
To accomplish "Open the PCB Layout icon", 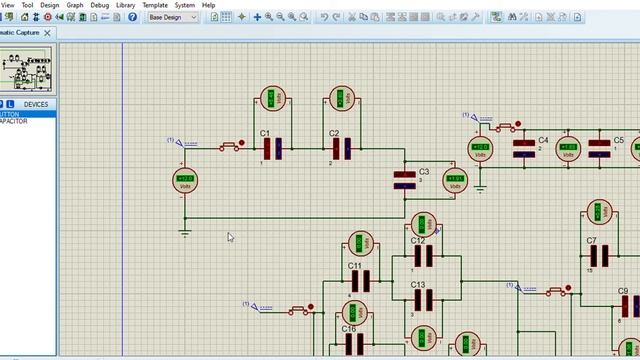I will 36,17.
